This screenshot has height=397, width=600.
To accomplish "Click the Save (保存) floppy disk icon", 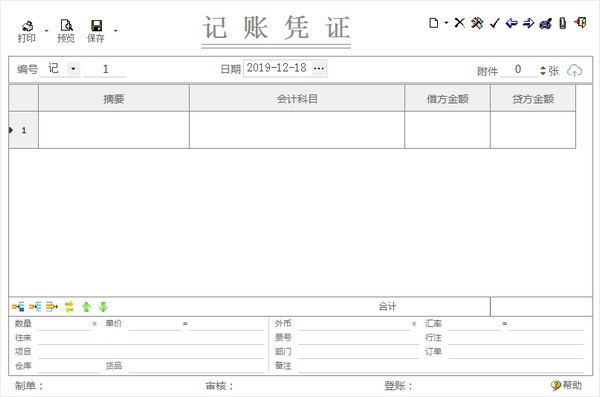I will pyautogui.click(x=96, y=31).
